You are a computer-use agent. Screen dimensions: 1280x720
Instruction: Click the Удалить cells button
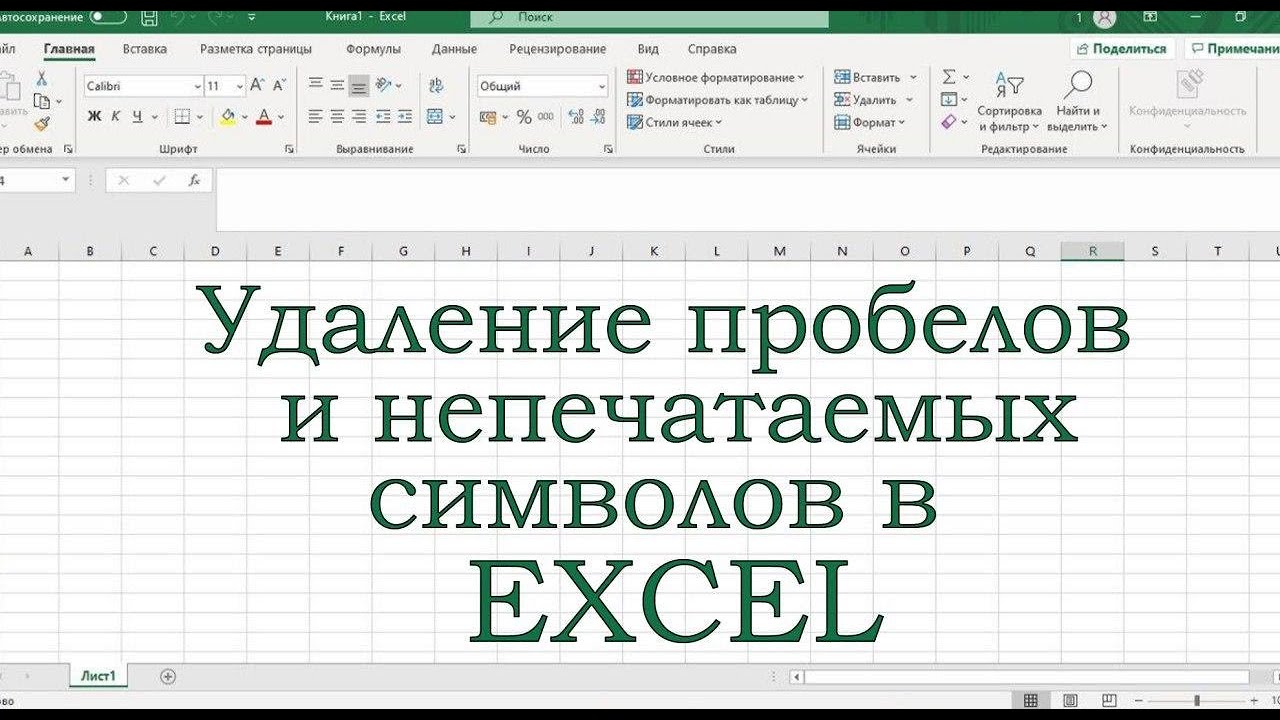874,100
